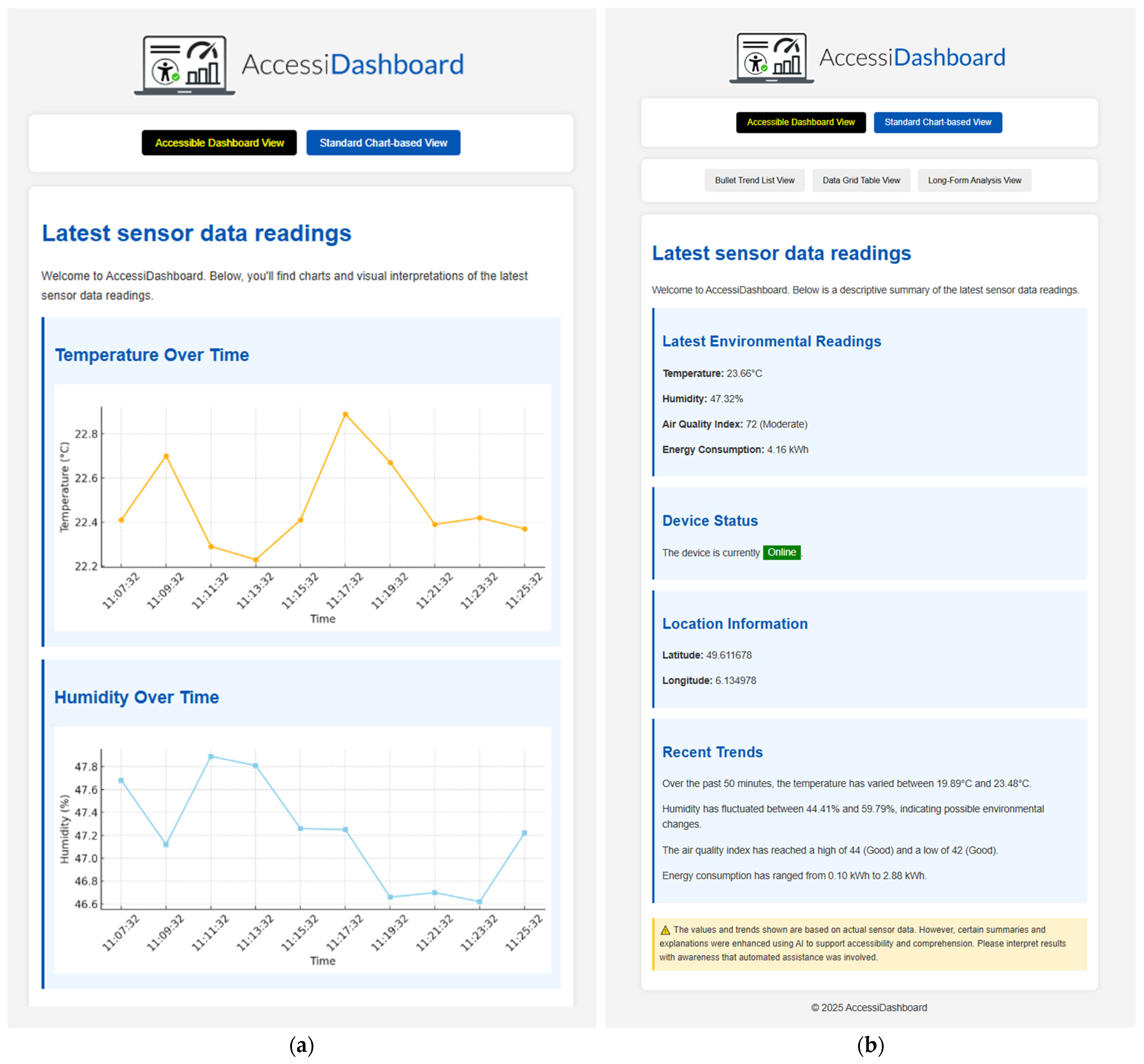Select Accessible Dashboard View in right panel
This screenshot has height=1064, width=1144.
801,123
